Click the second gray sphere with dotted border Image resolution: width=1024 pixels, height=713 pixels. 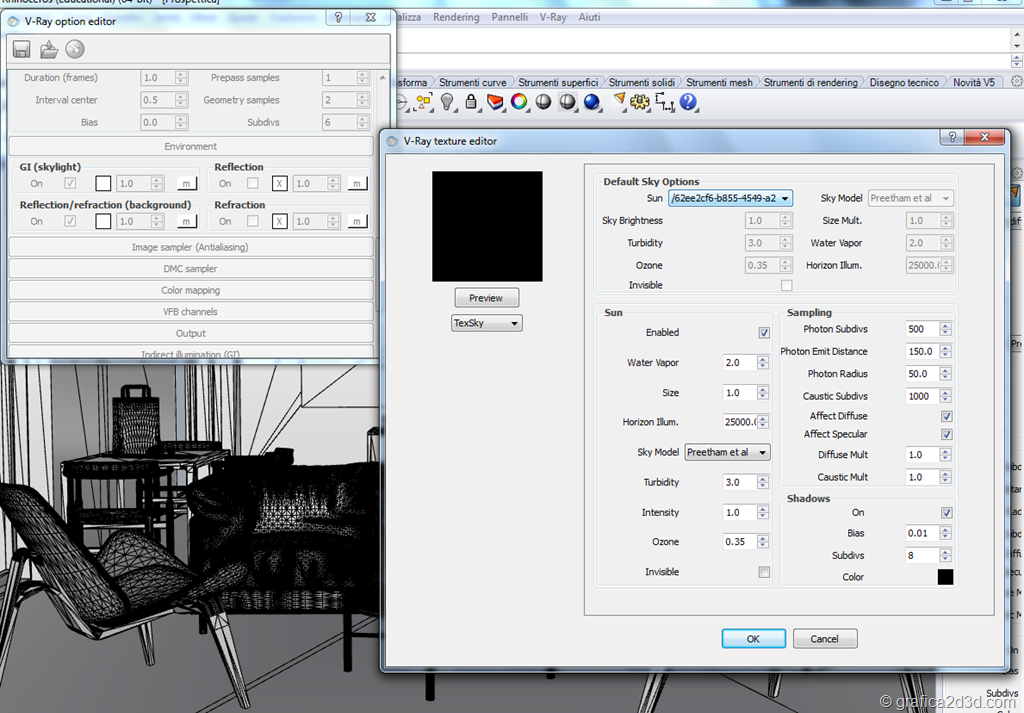pyautogui.click(x=568, y=102)
